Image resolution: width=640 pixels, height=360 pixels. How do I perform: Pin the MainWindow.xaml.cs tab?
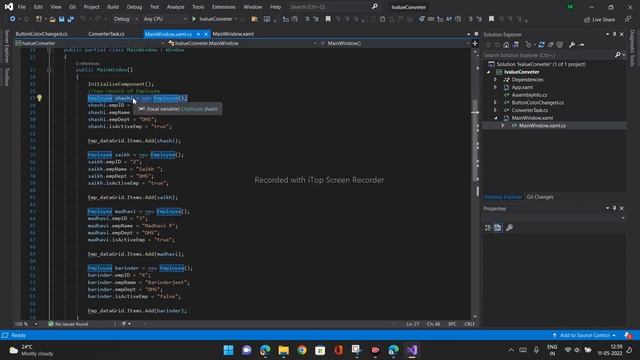click(x=198, y=34)
